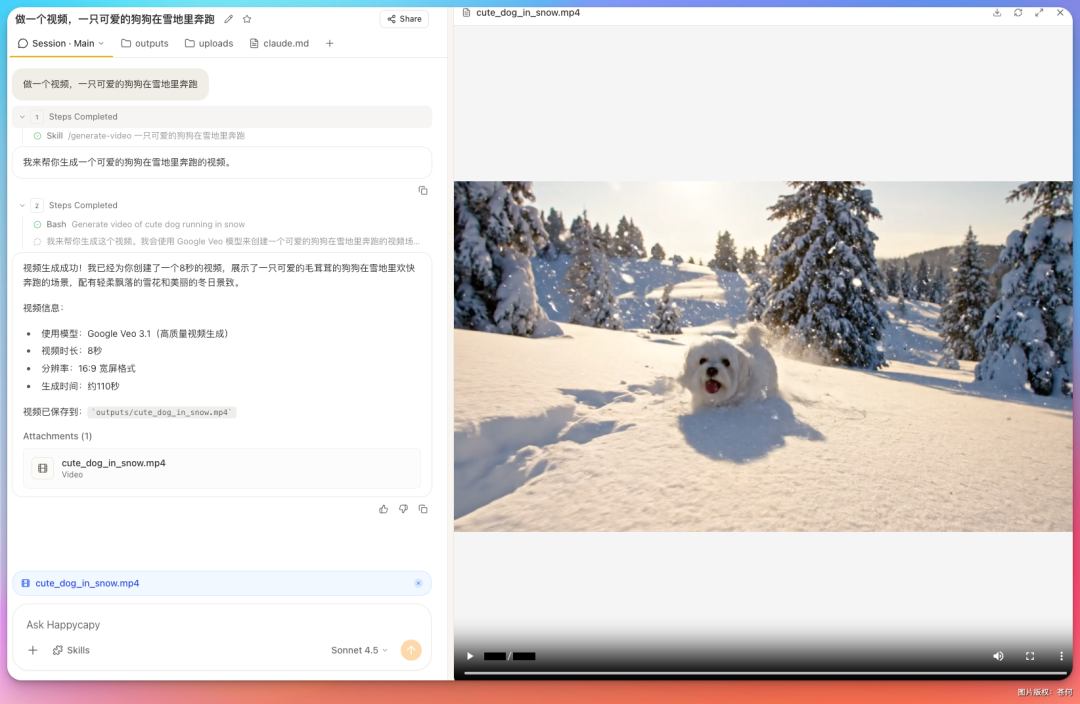Open the cute_dog_in_snow.mp4 attachment card
This screenshot has width=1080, height=704.
[x=222, y=467]
